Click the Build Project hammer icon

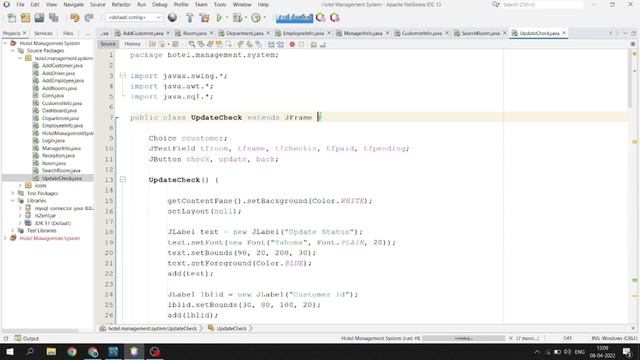(x=189, y=18)
